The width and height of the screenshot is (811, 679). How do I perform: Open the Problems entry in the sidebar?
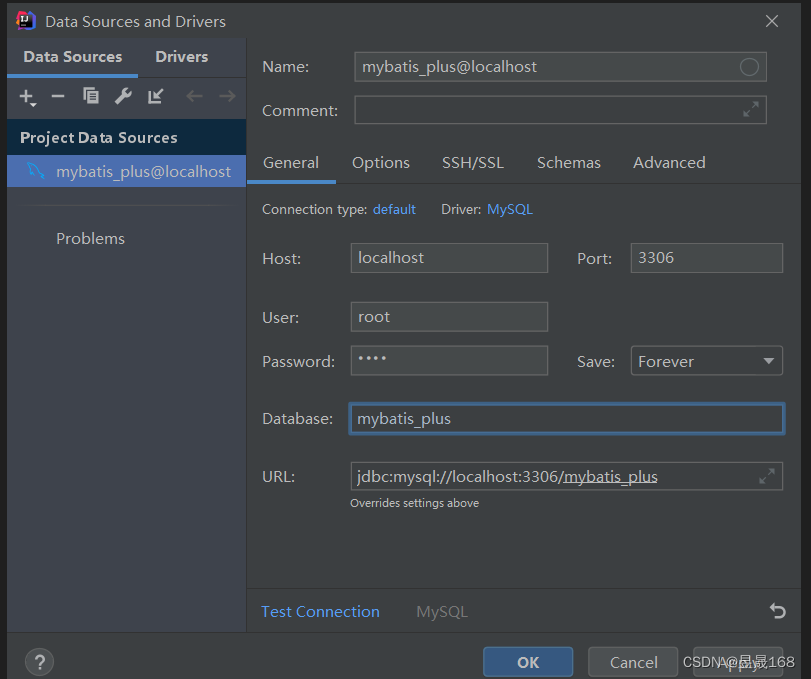[x=91, y=238]
